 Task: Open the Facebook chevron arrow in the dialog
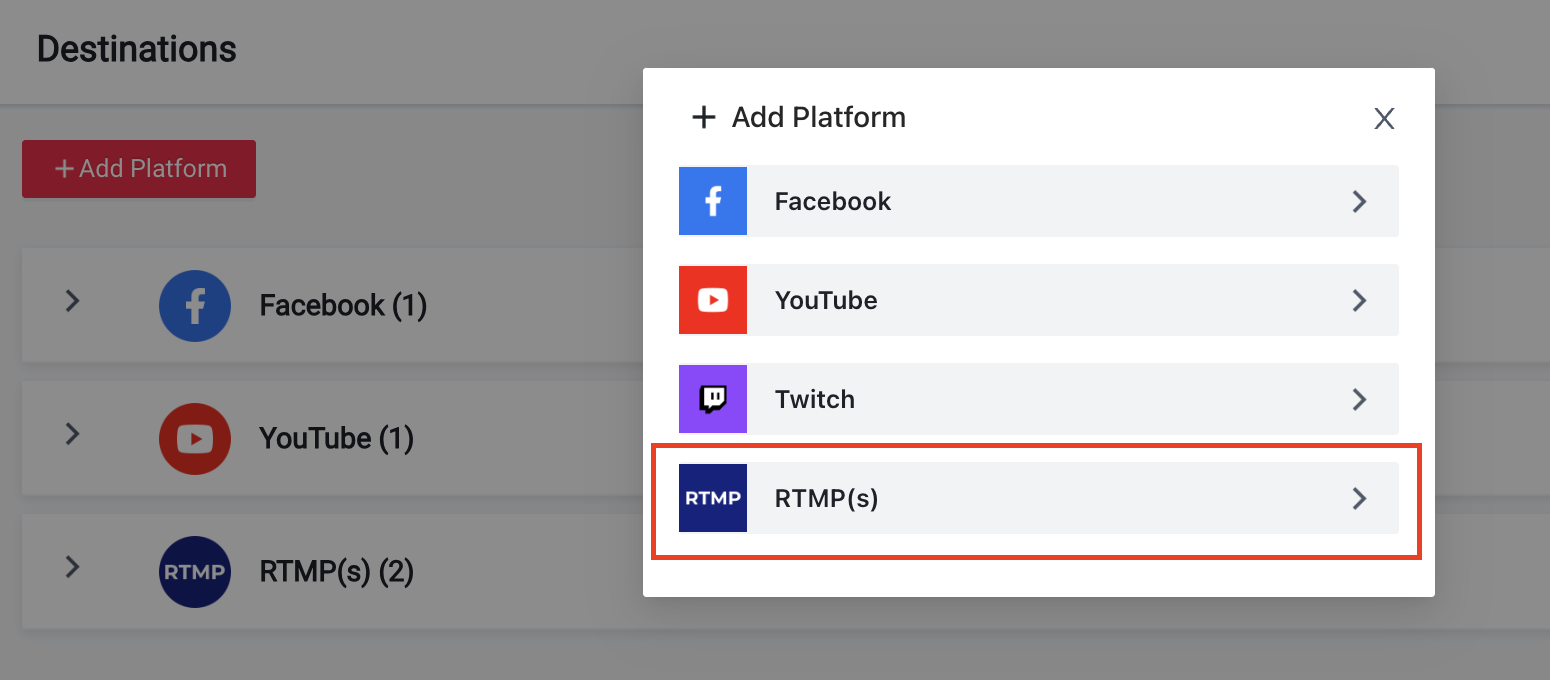tap(1359, 201)
